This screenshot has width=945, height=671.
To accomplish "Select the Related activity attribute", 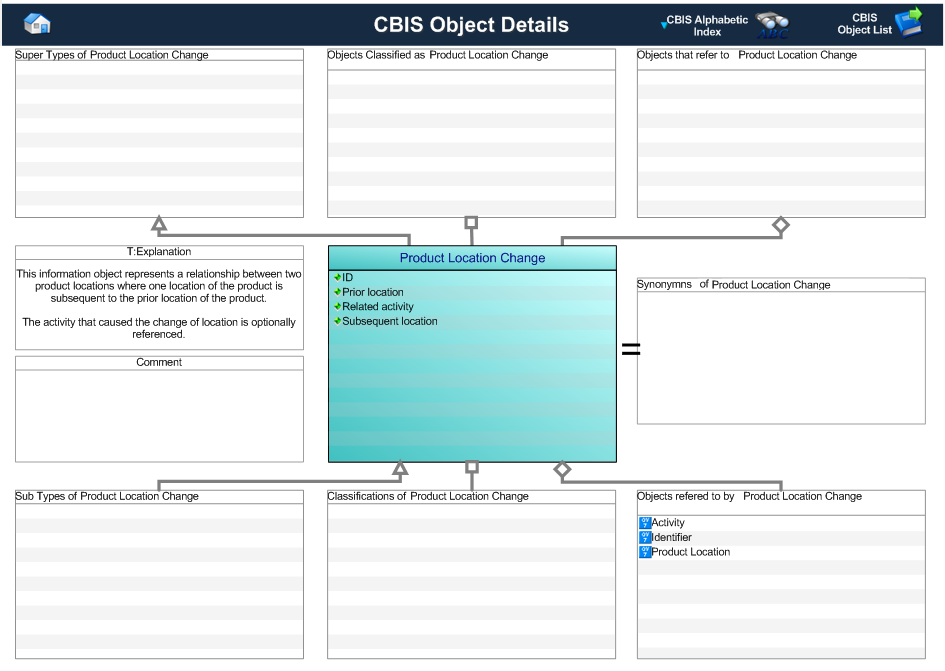I will [378, 306].
